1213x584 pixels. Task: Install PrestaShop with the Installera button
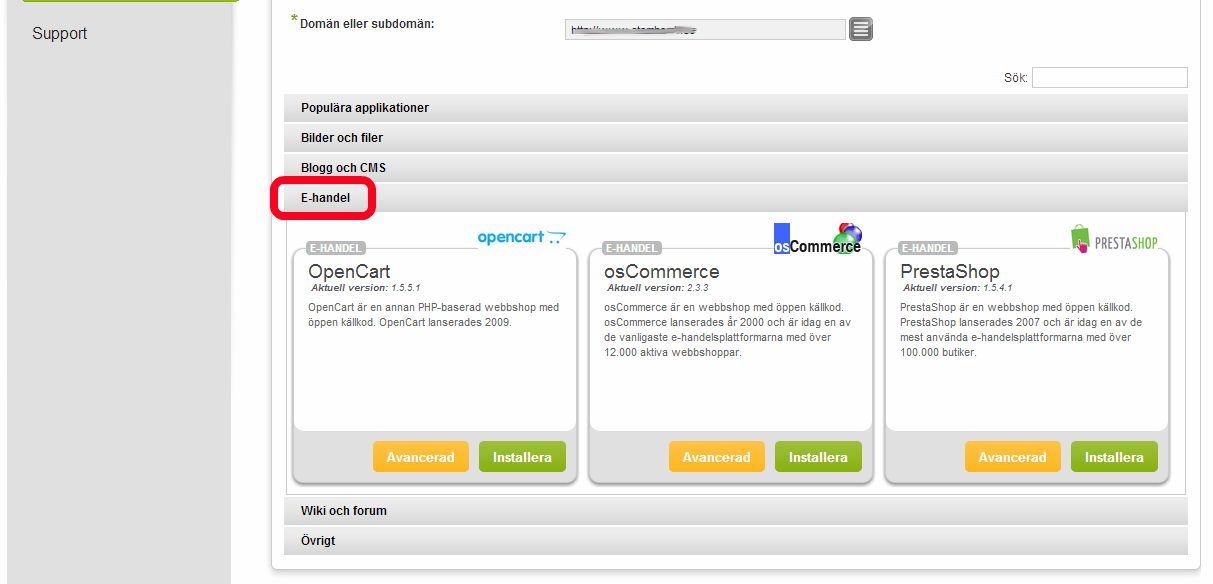pos(1114,457)
